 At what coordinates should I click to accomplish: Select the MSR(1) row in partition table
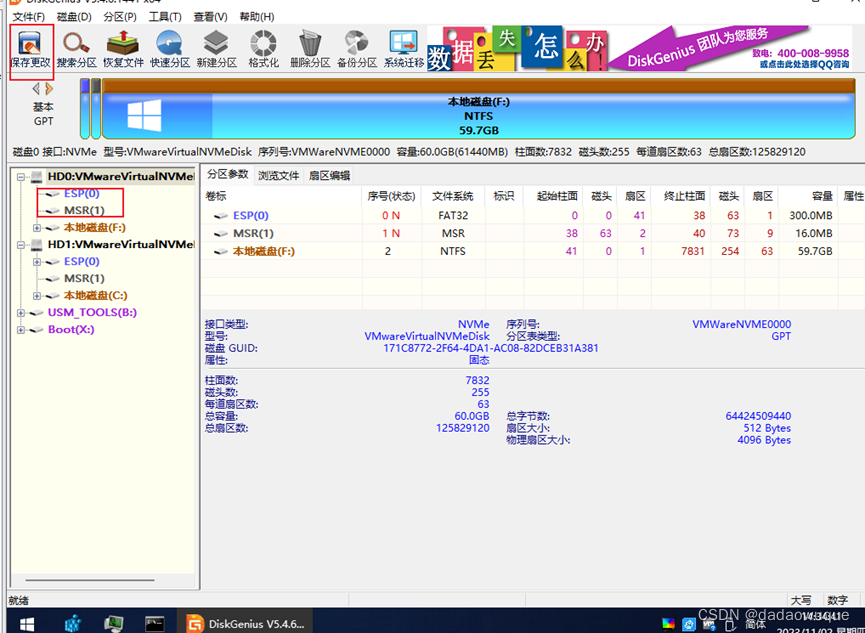[532, 233]
